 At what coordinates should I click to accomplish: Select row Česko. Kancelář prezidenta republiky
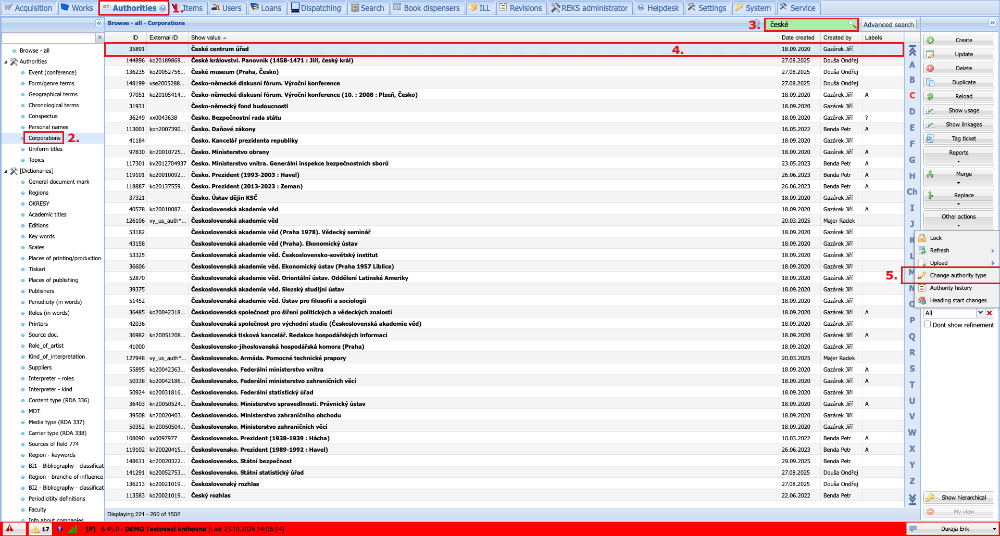pyautogui.click(x=504, y=140)
